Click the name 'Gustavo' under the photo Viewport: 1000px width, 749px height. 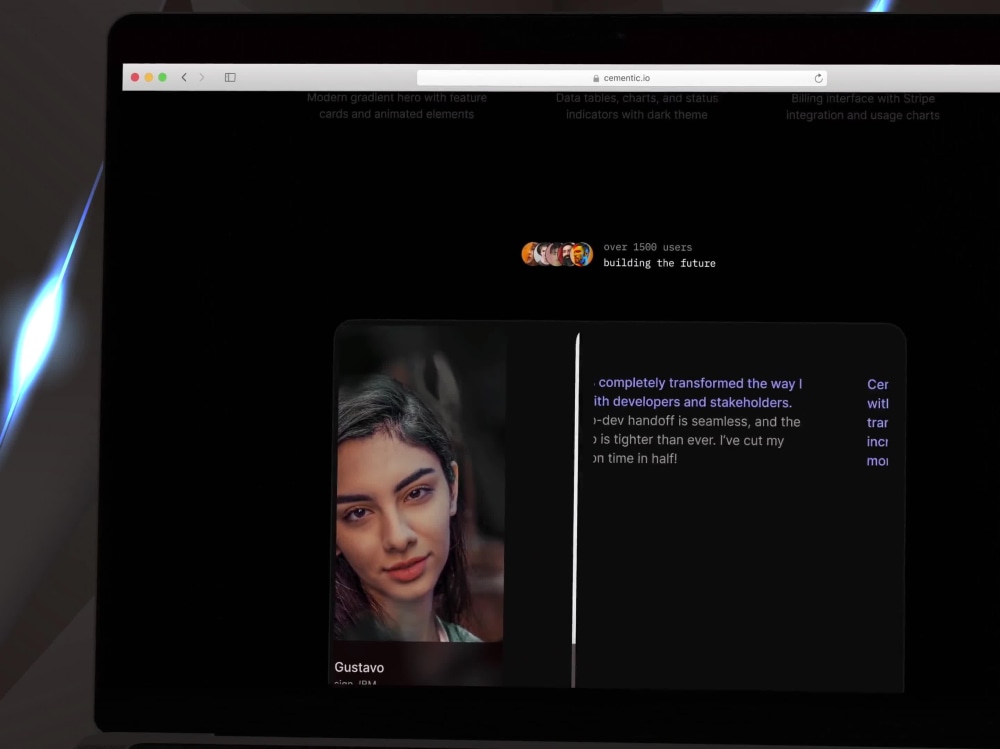359,667
